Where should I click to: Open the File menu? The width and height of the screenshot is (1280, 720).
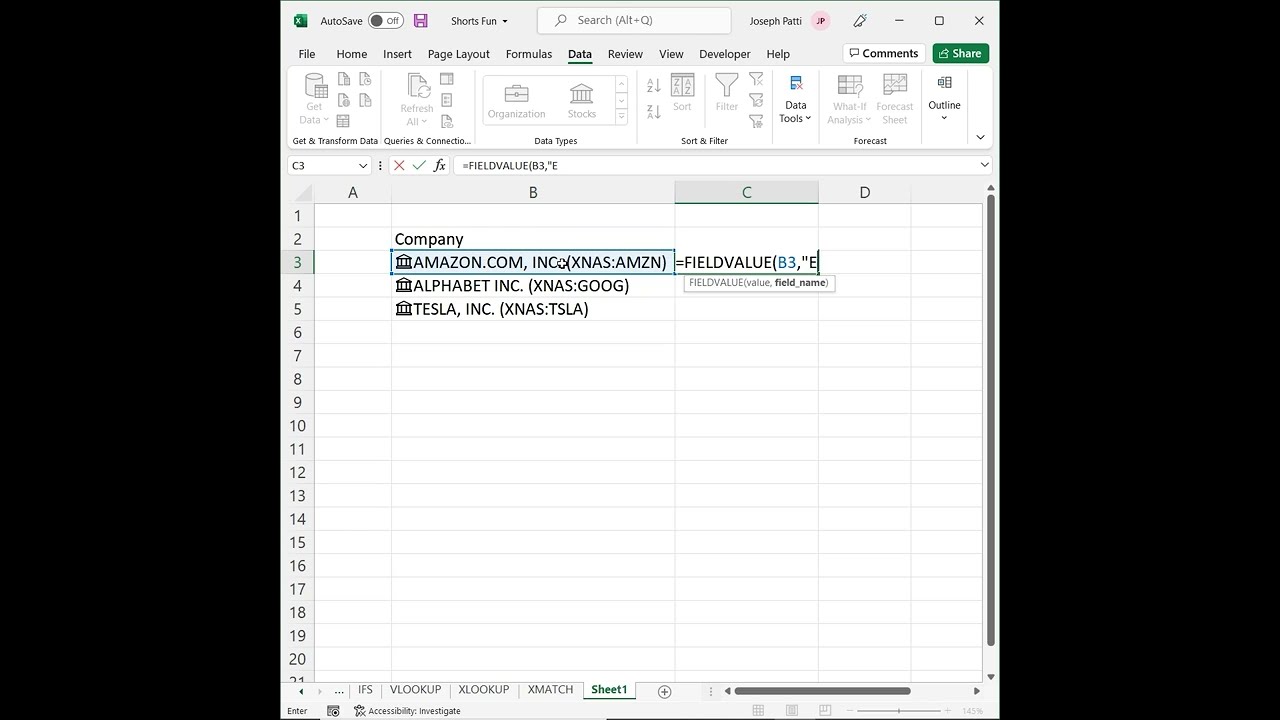click(x=307, y=54)
